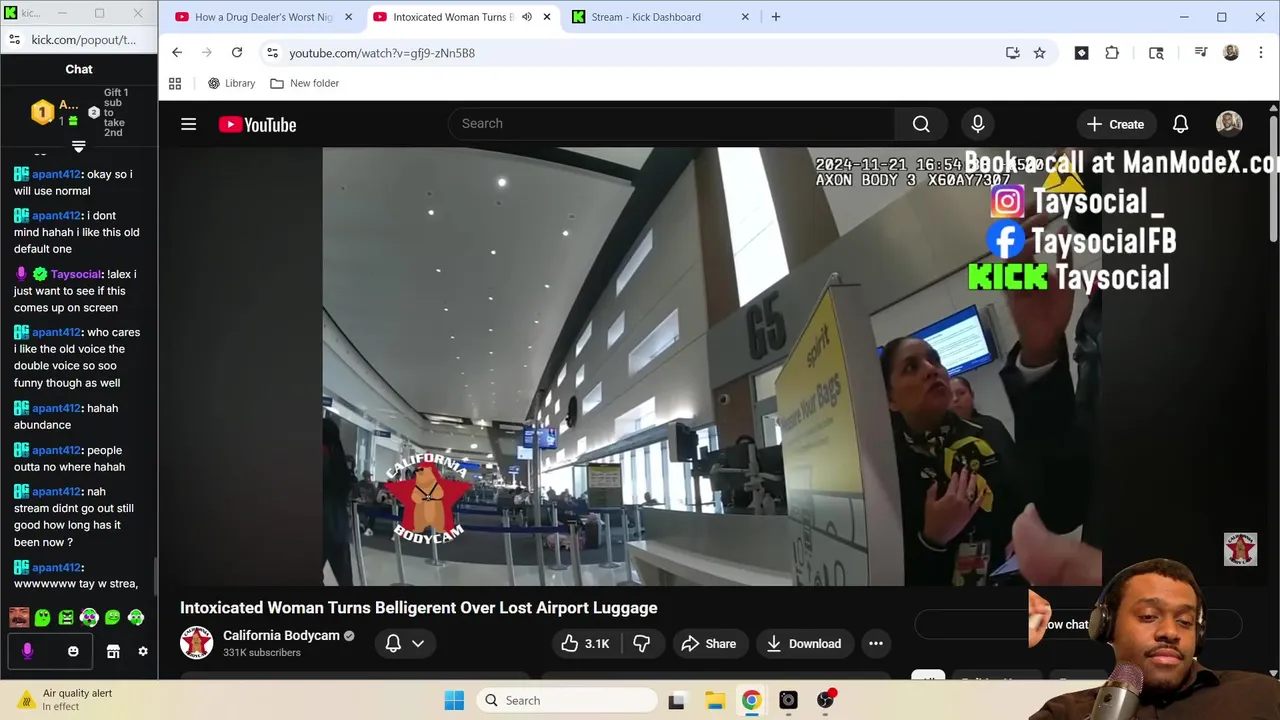Open emote picker smiley in Kick chat
Image resolution: width=1280 pixels, height=720 pixels.
(73, 651)
